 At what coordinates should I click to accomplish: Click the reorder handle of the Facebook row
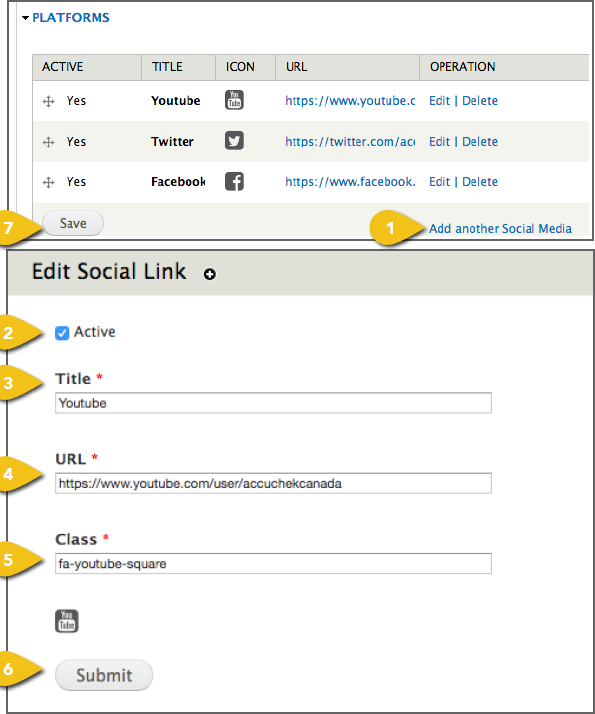[48, 182]
